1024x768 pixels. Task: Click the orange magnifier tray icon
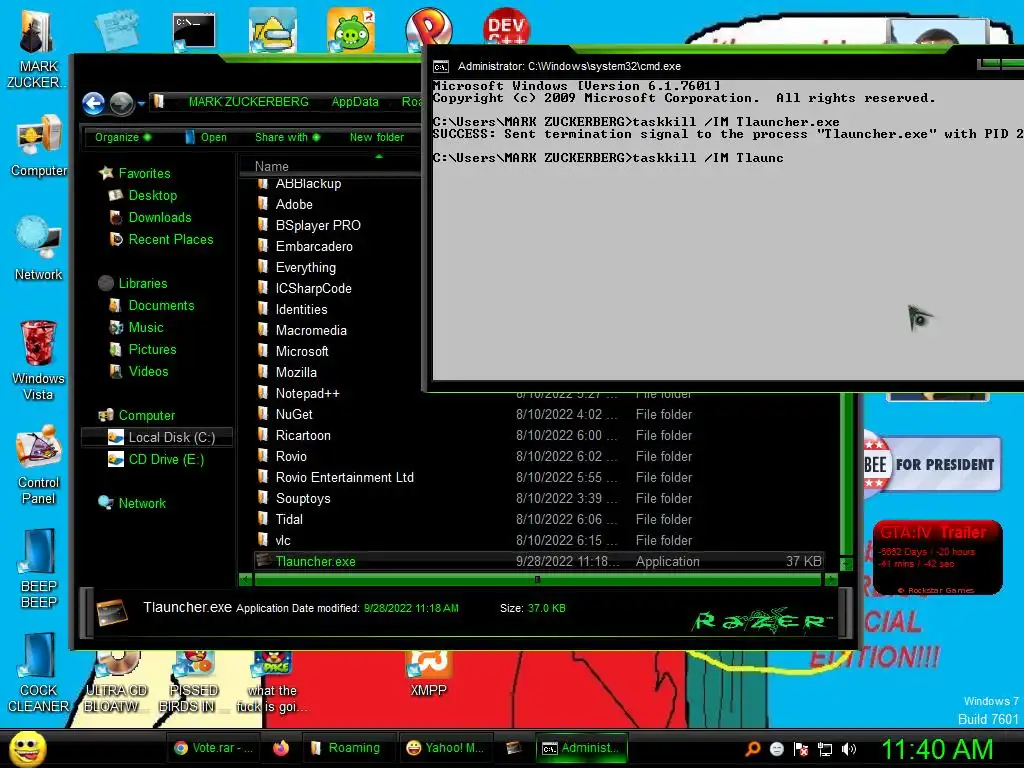tap(752, 749)
